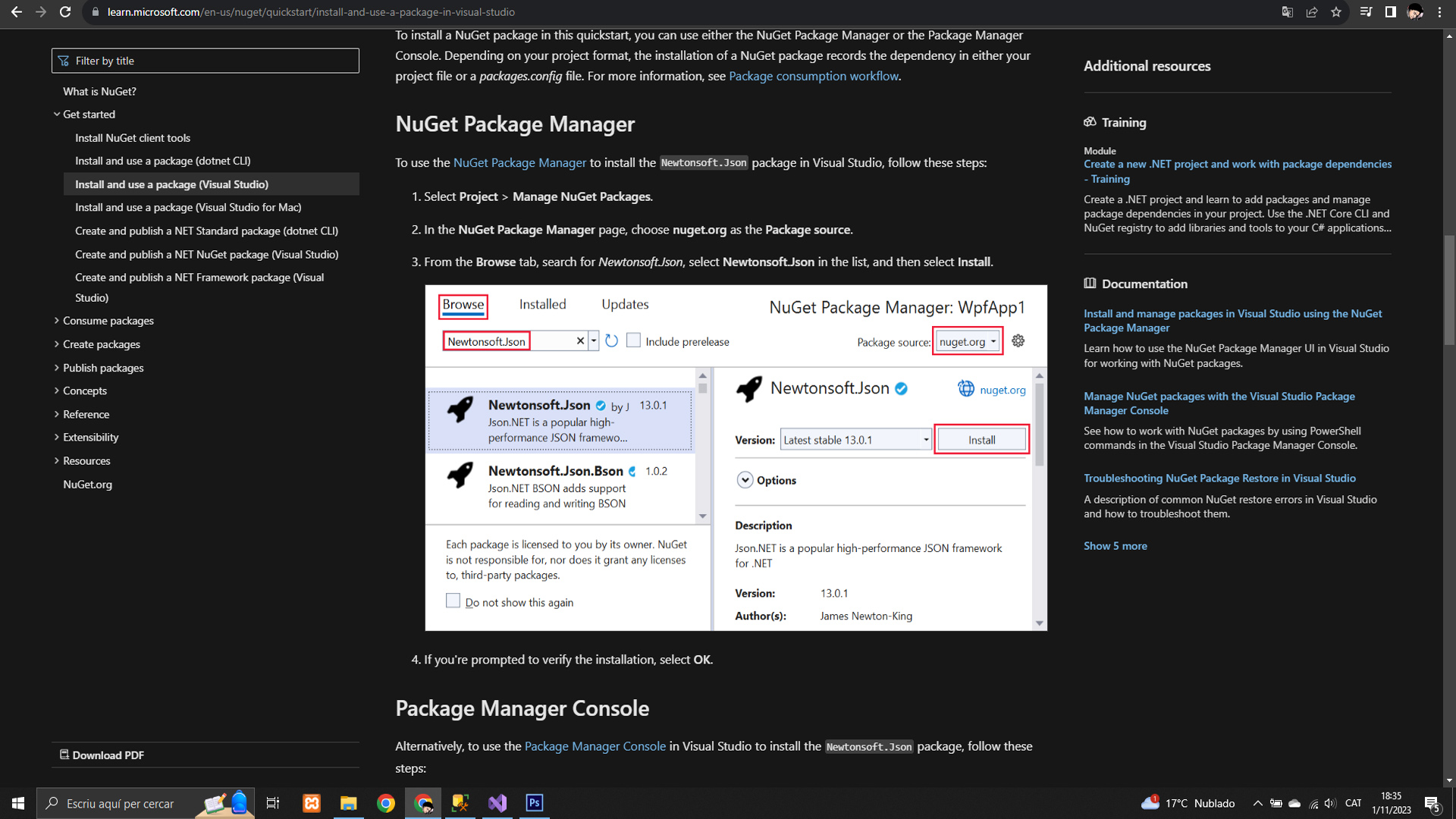Click the Filter by title field
This screenshot has height=819, width=1456.
coord(206,61)
